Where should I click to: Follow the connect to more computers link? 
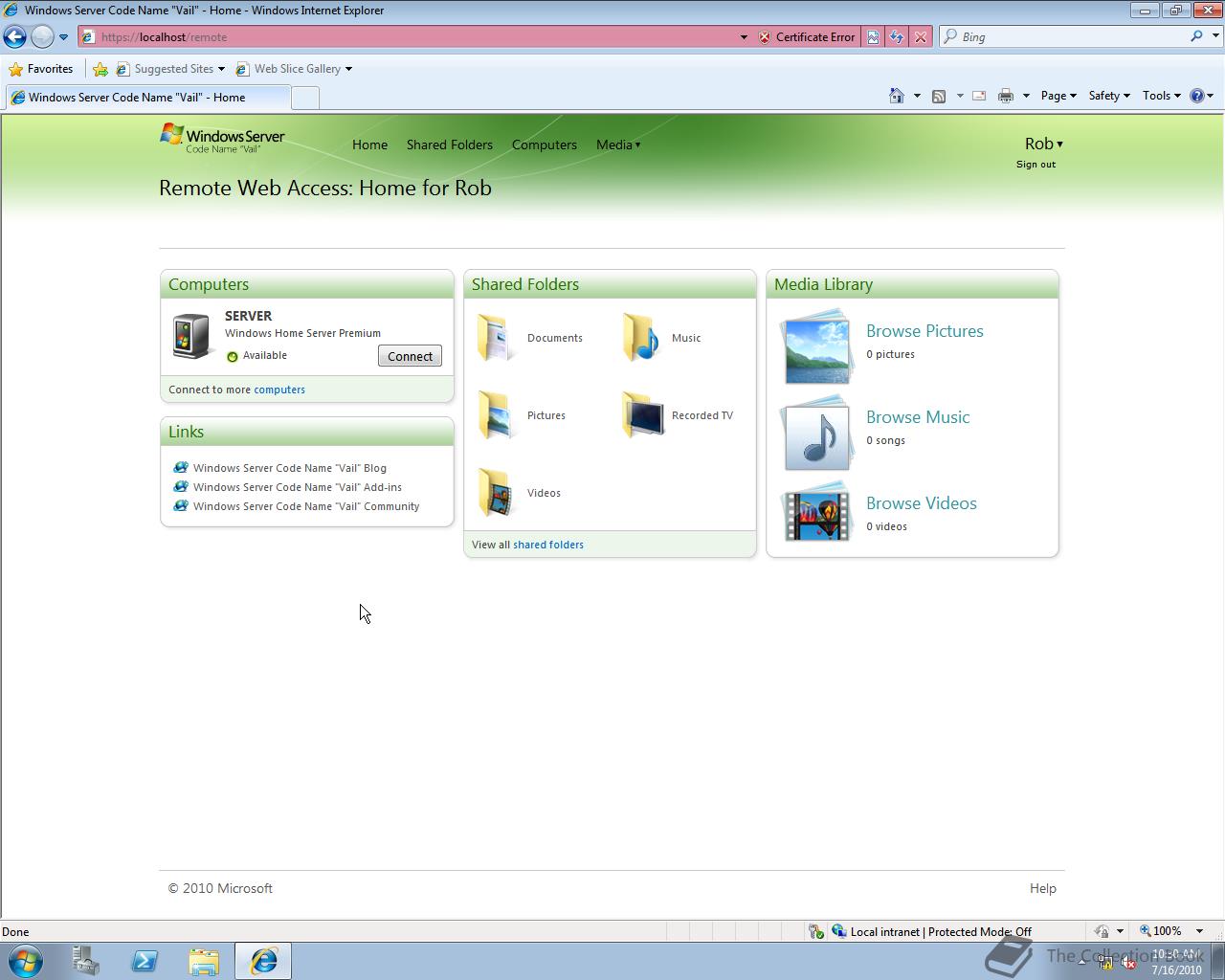279,390
